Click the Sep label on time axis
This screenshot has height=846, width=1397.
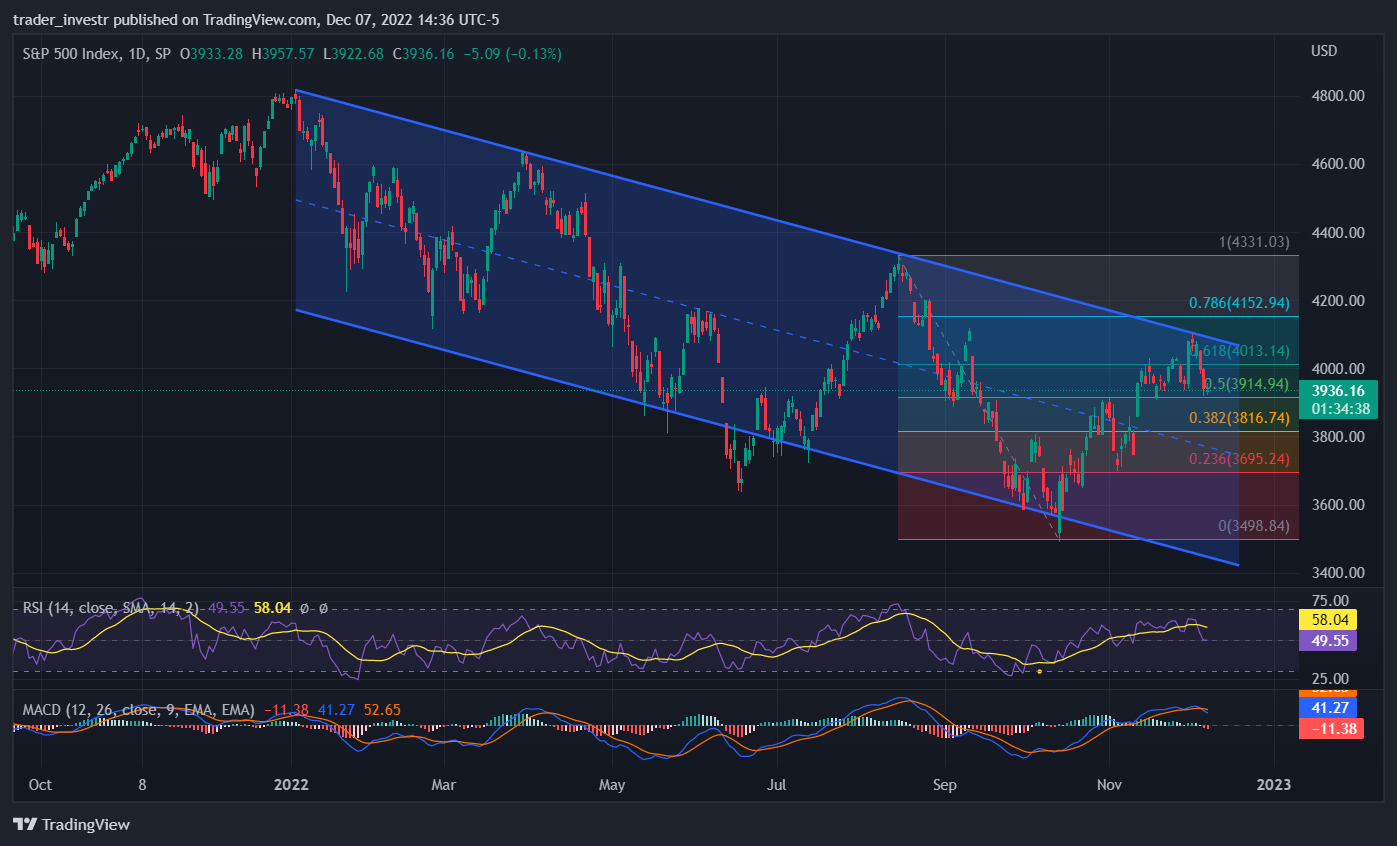click(x=944, y=785)
